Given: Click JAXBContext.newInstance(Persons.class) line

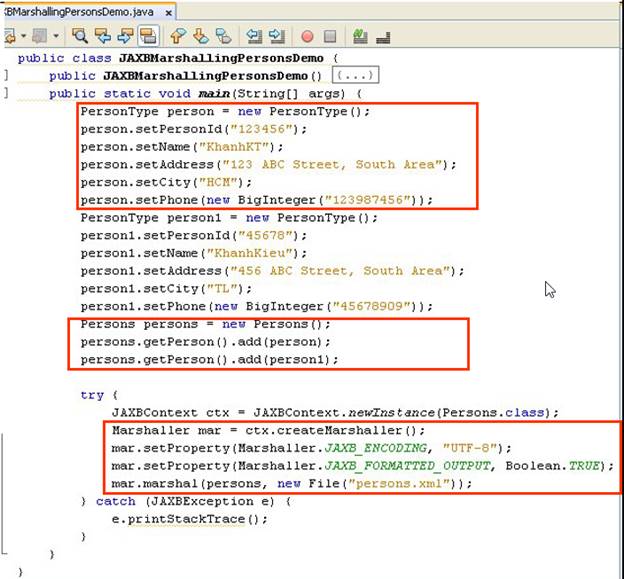Looking at the screenshot, I should coord(335,413).
